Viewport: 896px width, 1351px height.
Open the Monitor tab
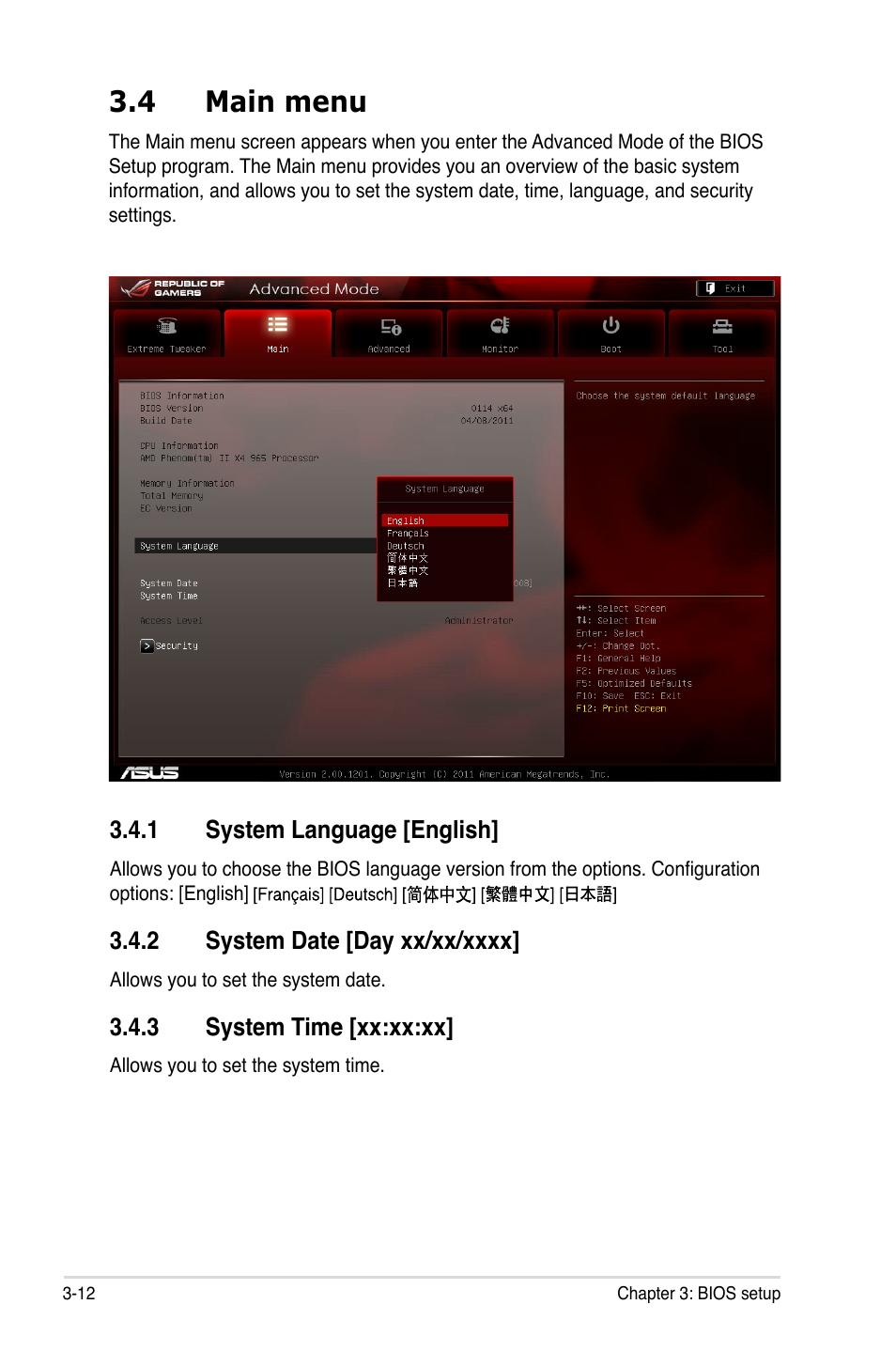[x=500, y=334]
